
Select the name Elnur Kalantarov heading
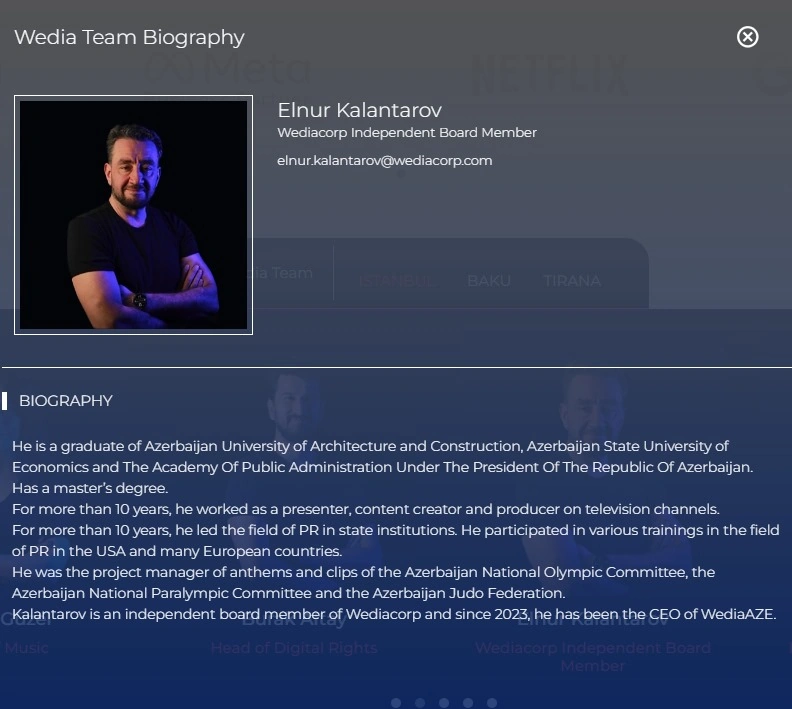[360, 110]
